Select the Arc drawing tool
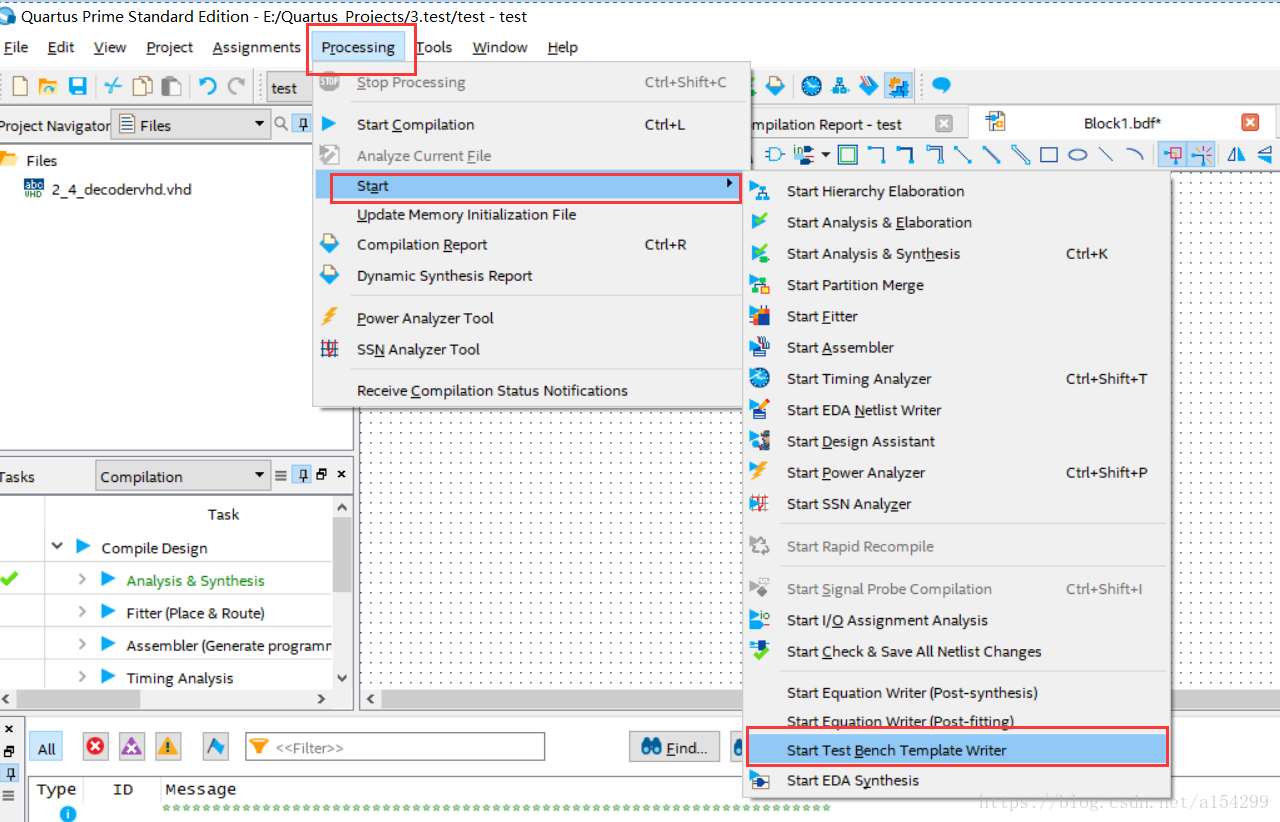The height and width of the screenshot is (822, 1280). [x=1134, y=154]
